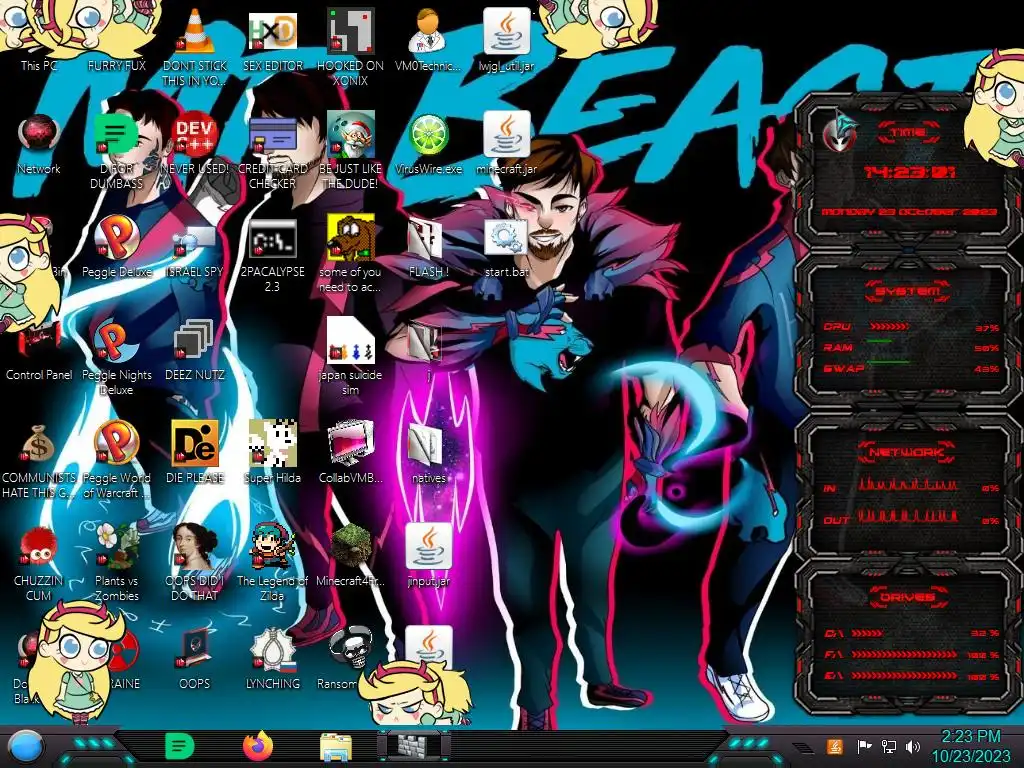Launch the Super Hilda game icon
The width and height of the screenshot is (1024, 768).
(x=272, y=452)
